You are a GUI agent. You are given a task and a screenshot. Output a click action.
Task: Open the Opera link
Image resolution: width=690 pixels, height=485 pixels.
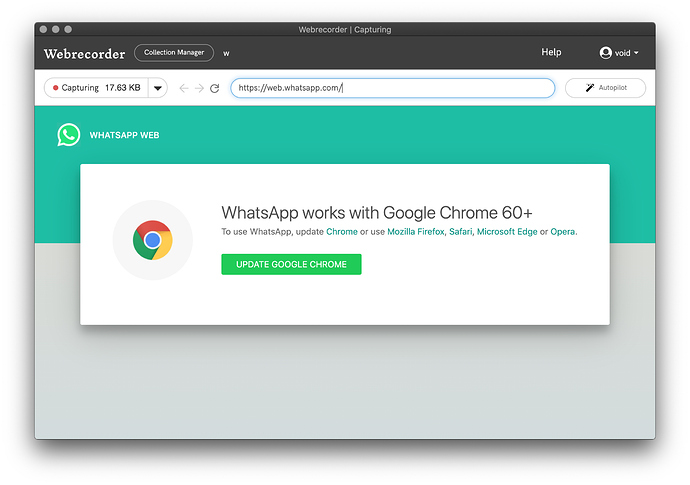click(x=562, y=231)
